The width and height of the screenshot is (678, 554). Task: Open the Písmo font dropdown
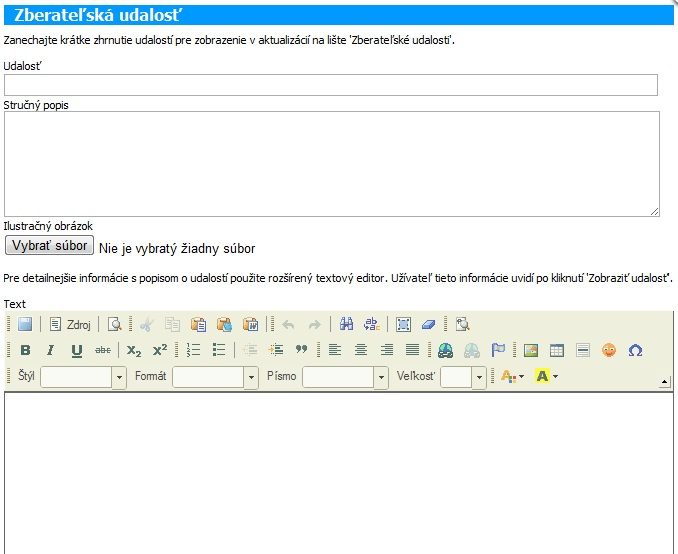point(345,377)
